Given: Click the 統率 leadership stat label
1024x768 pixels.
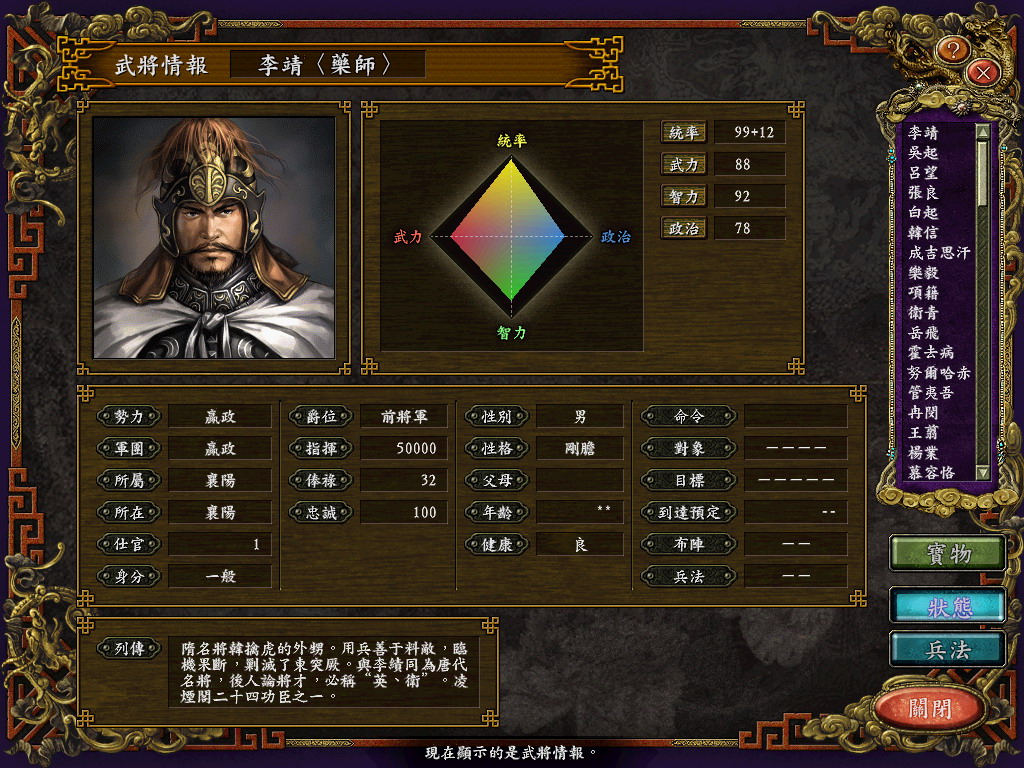Looking at the screenshot, I should pos(683,133).
